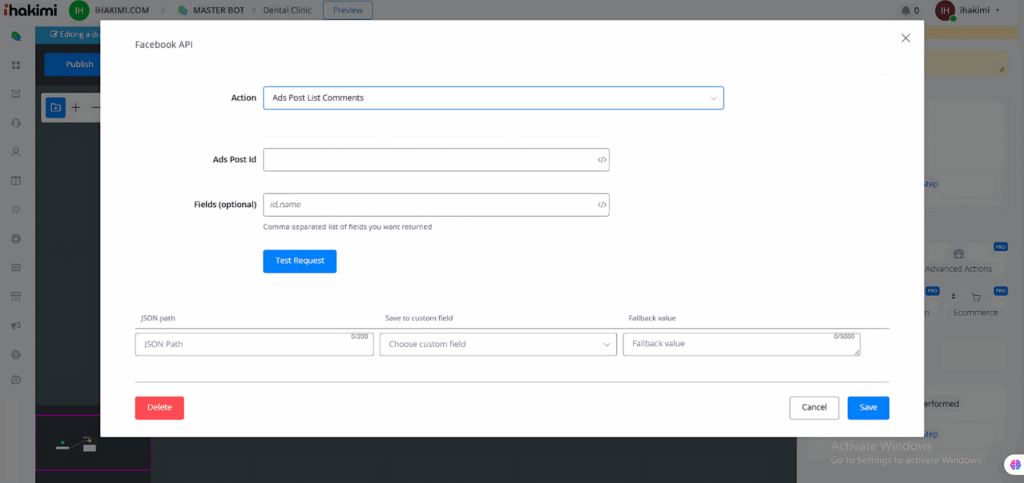Click the add-folder icon in the flow toolbar
Screen dimensions: 1024x483
[55, 107]
